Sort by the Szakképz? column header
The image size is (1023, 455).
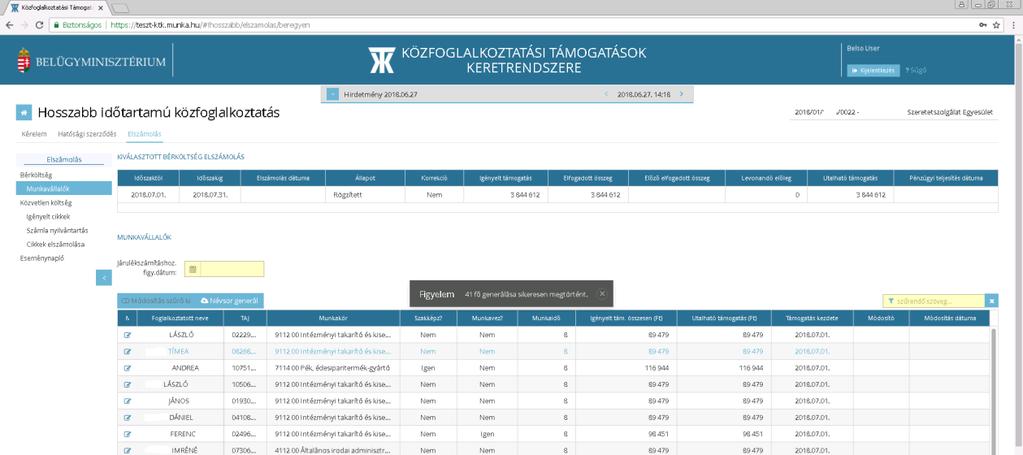click(x=428, y=319)
